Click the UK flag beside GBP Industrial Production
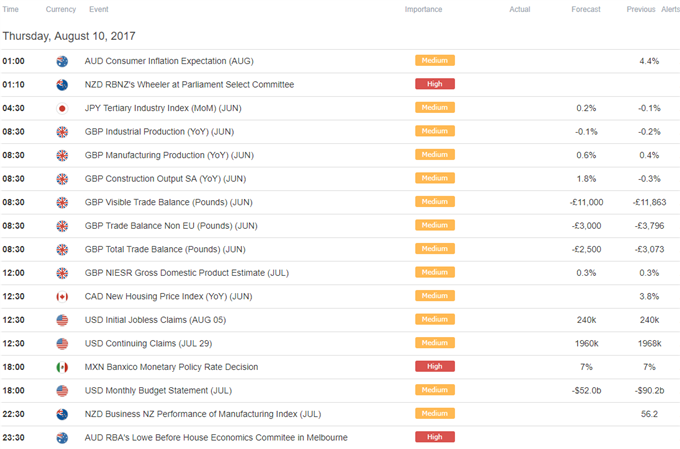680x449 pixels. [62, 132]
